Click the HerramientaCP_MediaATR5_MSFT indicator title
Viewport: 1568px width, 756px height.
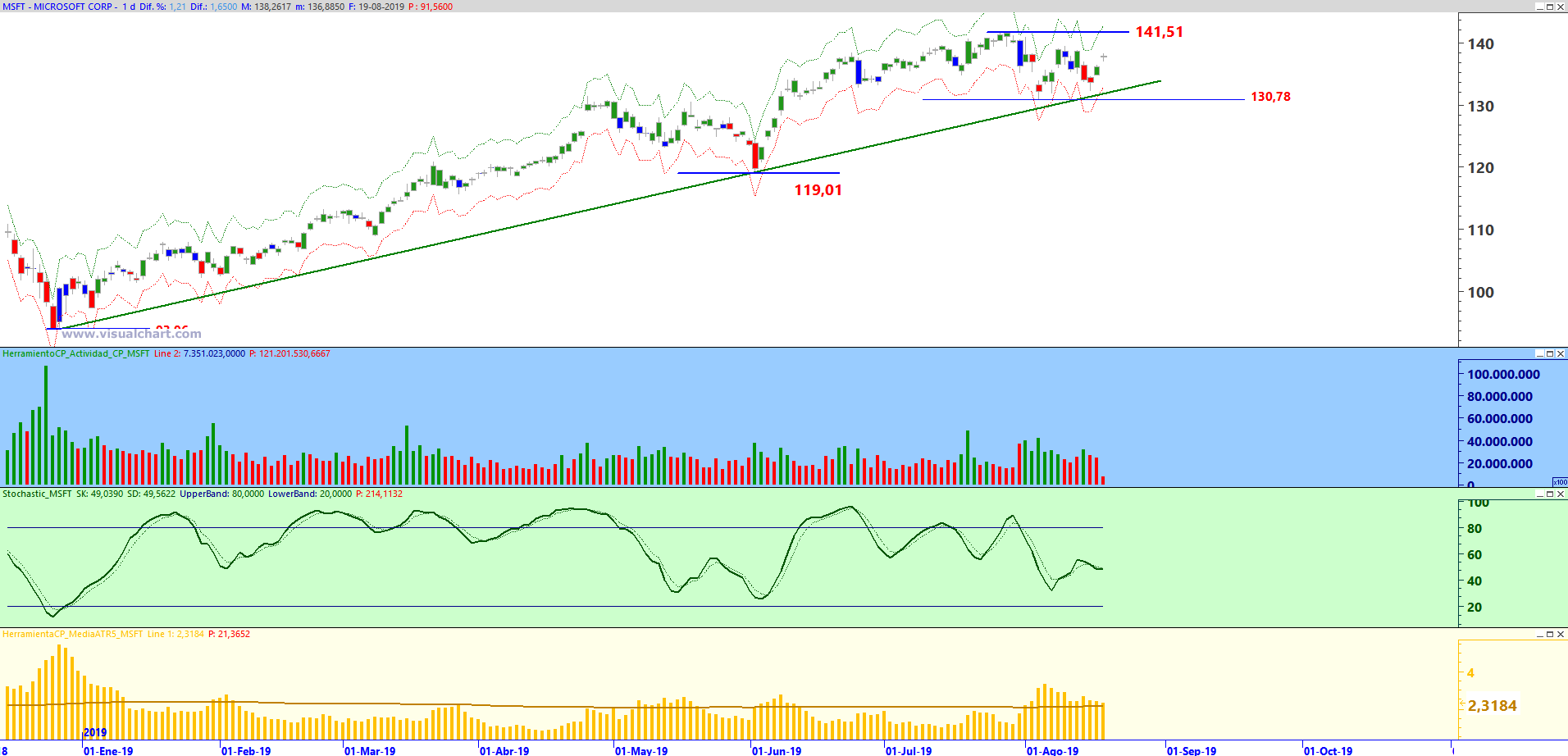[73, 634]
